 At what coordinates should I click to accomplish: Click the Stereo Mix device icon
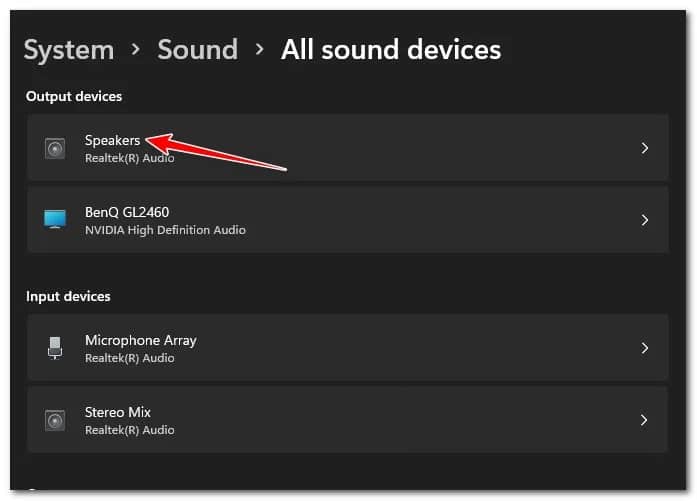tap(55, 420)
